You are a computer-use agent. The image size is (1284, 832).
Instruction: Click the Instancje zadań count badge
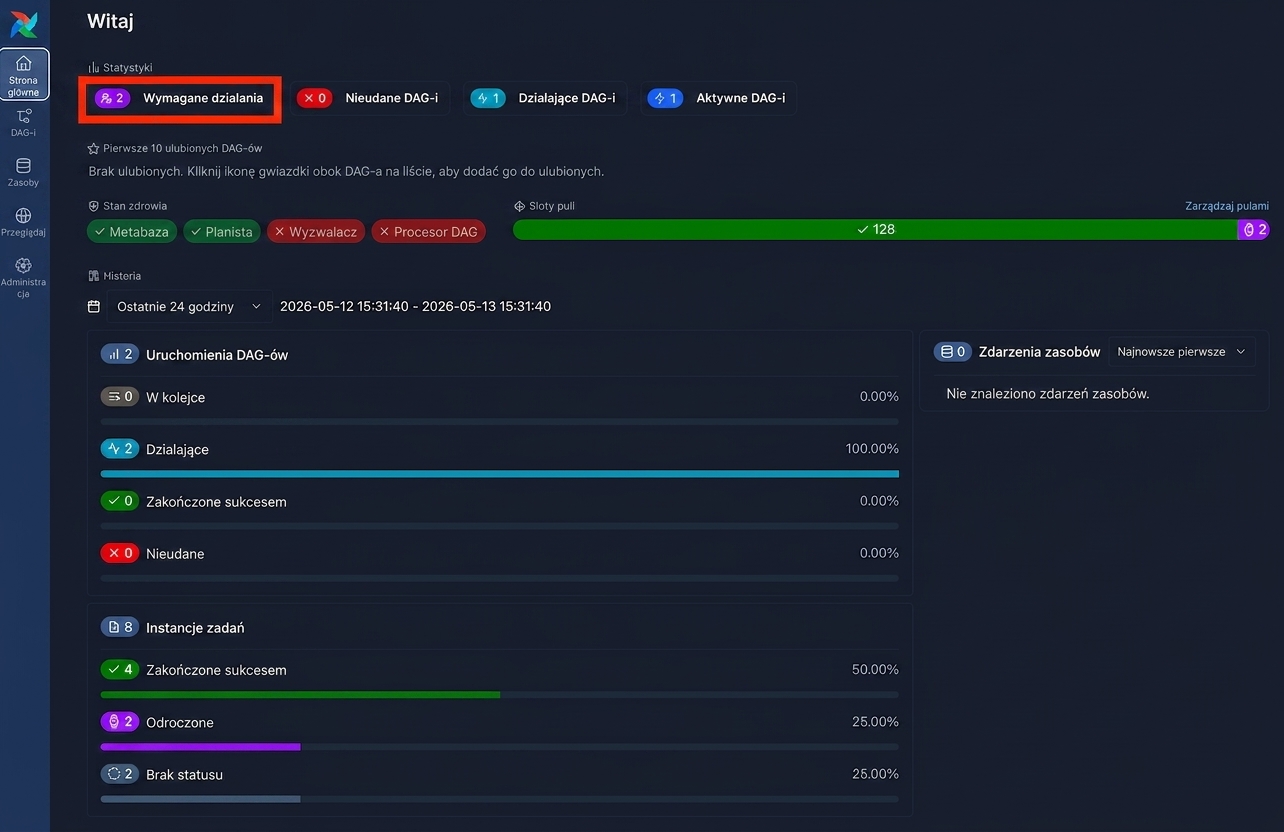pos(120,627)
